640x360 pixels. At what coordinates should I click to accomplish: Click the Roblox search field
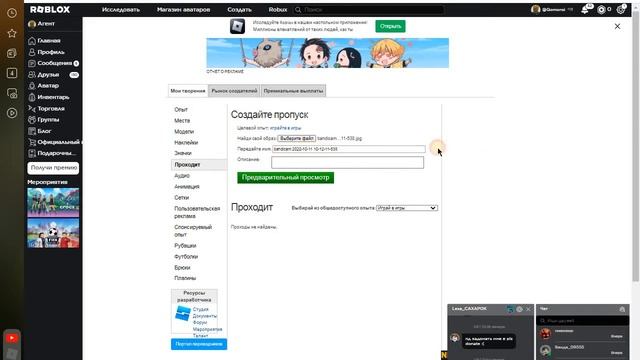point(369,9)
